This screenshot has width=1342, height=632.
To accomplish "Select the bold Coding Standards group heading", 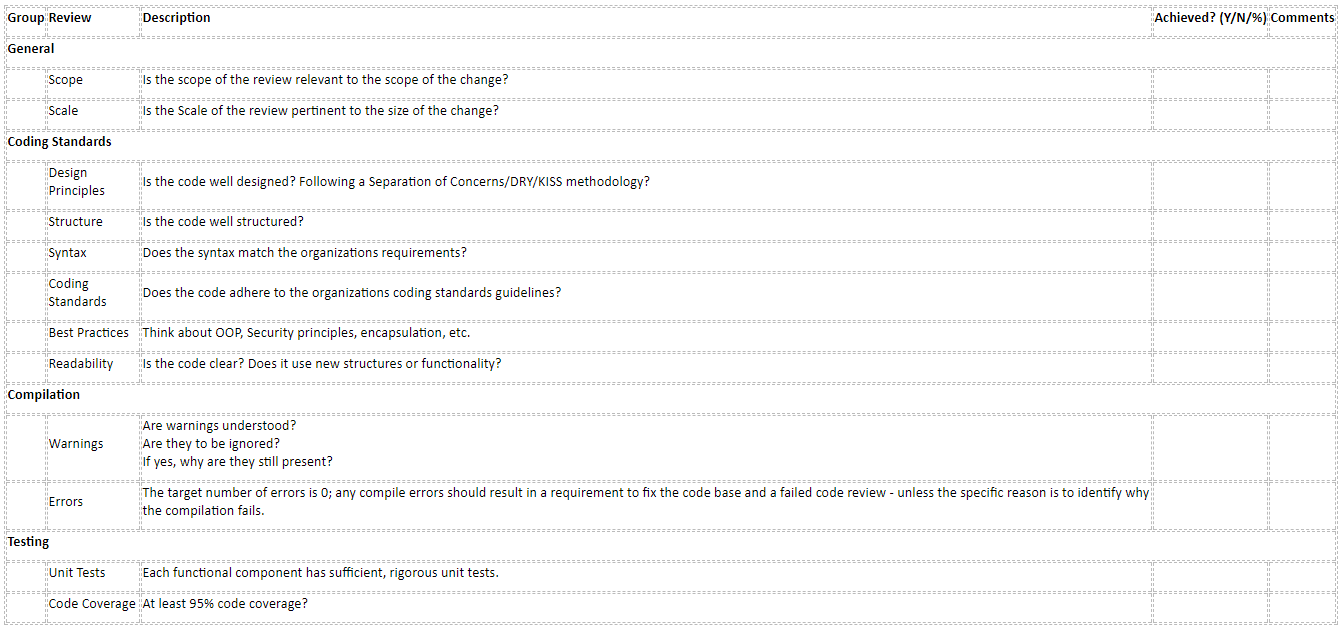I will (x=60, y=142).
